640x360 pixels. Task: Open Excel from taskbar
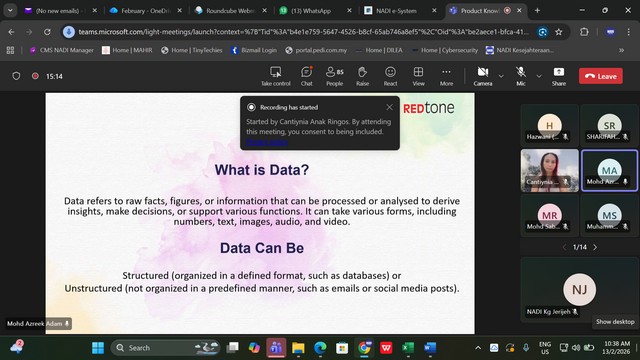pyautogui.click(x=408, y=348)
